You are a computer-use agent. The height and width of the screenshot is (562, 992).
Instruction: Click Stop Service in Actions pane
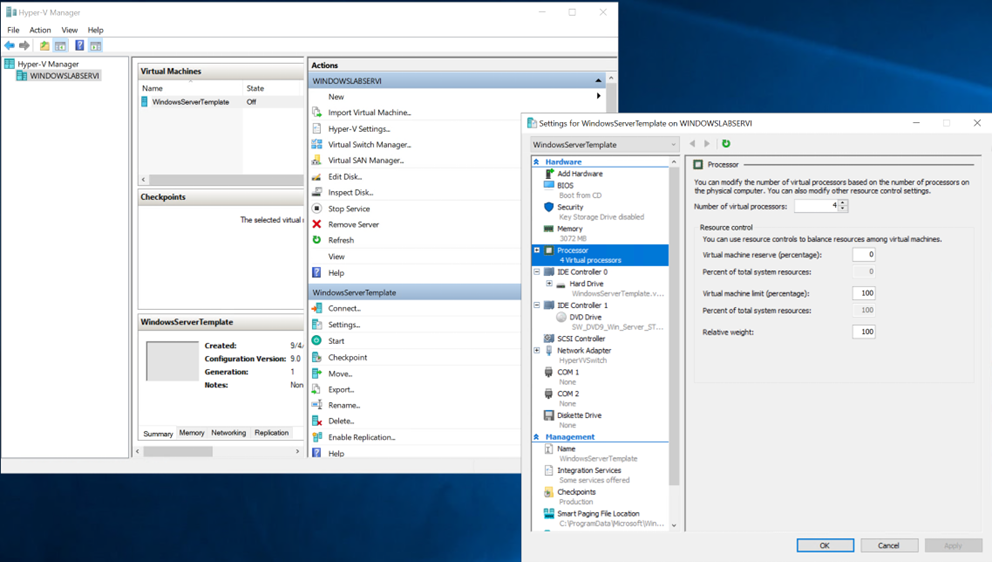point(349,209)
